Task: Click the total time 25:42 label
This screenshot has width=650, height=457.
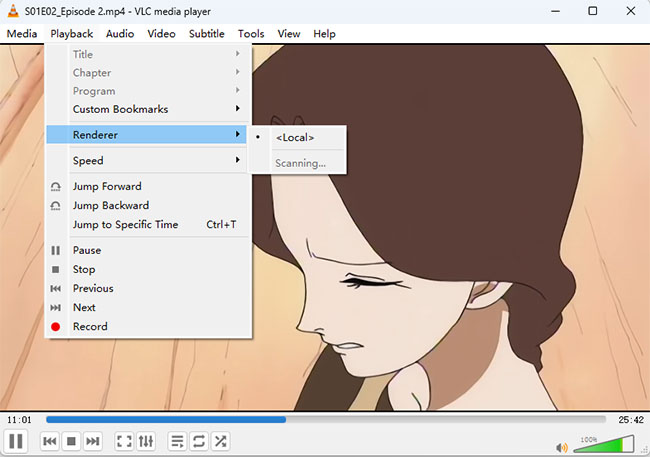Action: pyautogui.click(x=631, y=420)
